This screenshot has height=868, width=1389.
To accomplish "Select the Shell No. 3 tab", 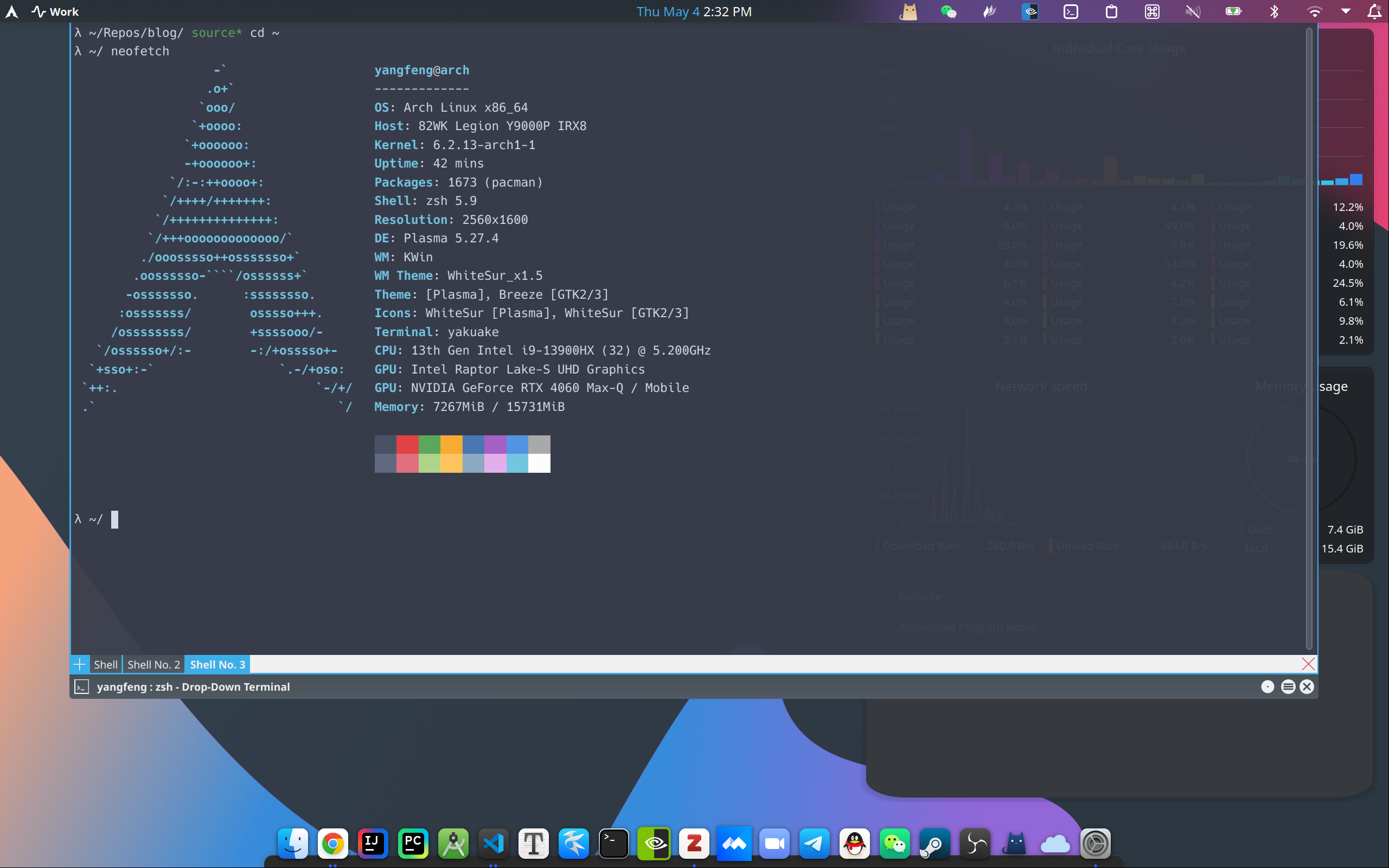I will pyautogui.click(x=217, y=665).
